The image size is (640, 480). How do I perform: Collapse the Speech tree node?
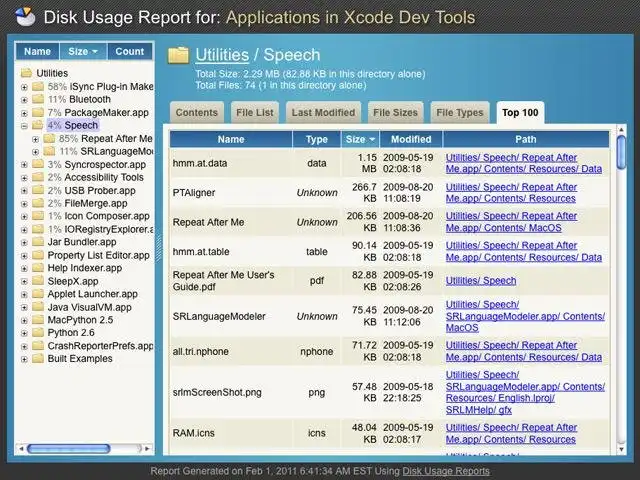click(x=24, y=126)
